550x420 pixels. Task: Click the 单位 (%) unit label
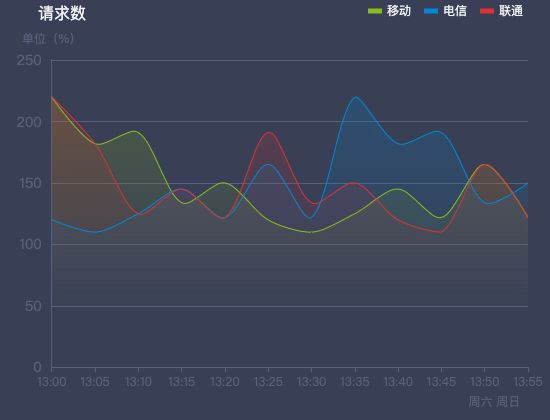48,38
